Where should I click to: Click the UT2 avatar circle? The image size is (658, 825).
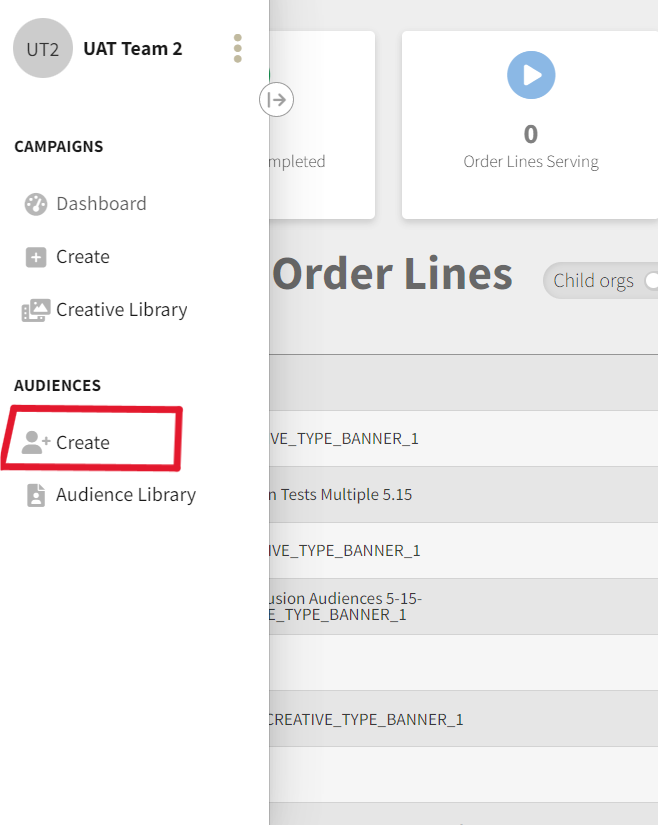point(43,48)
